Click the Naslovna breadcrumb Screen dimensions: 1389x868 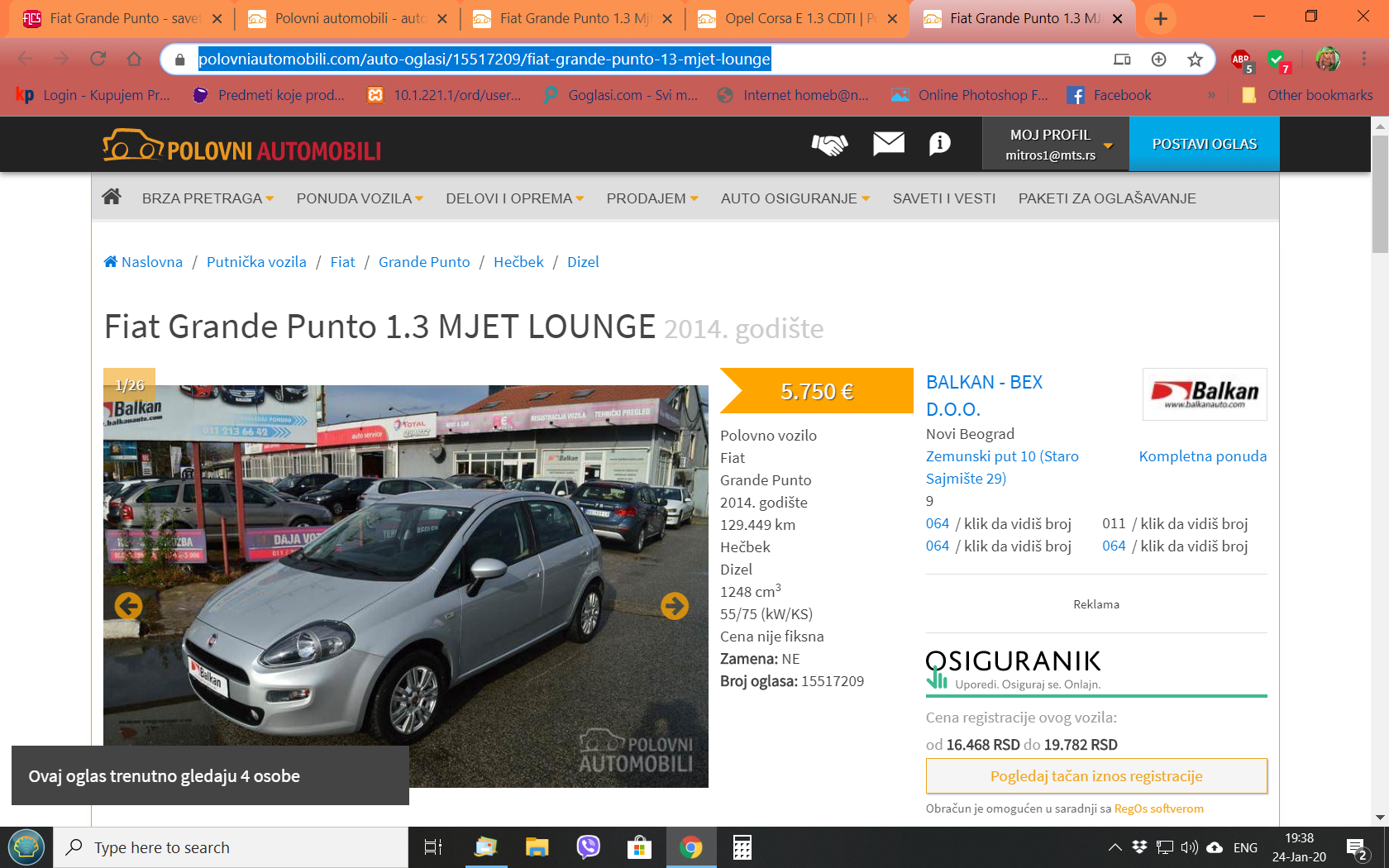click(143, 262)
